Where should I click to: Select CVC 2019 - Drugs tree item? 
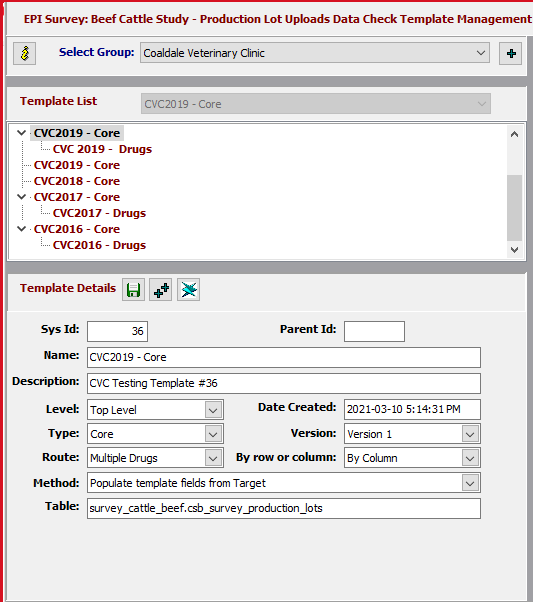pyautogui.click(x=102, y=149)
